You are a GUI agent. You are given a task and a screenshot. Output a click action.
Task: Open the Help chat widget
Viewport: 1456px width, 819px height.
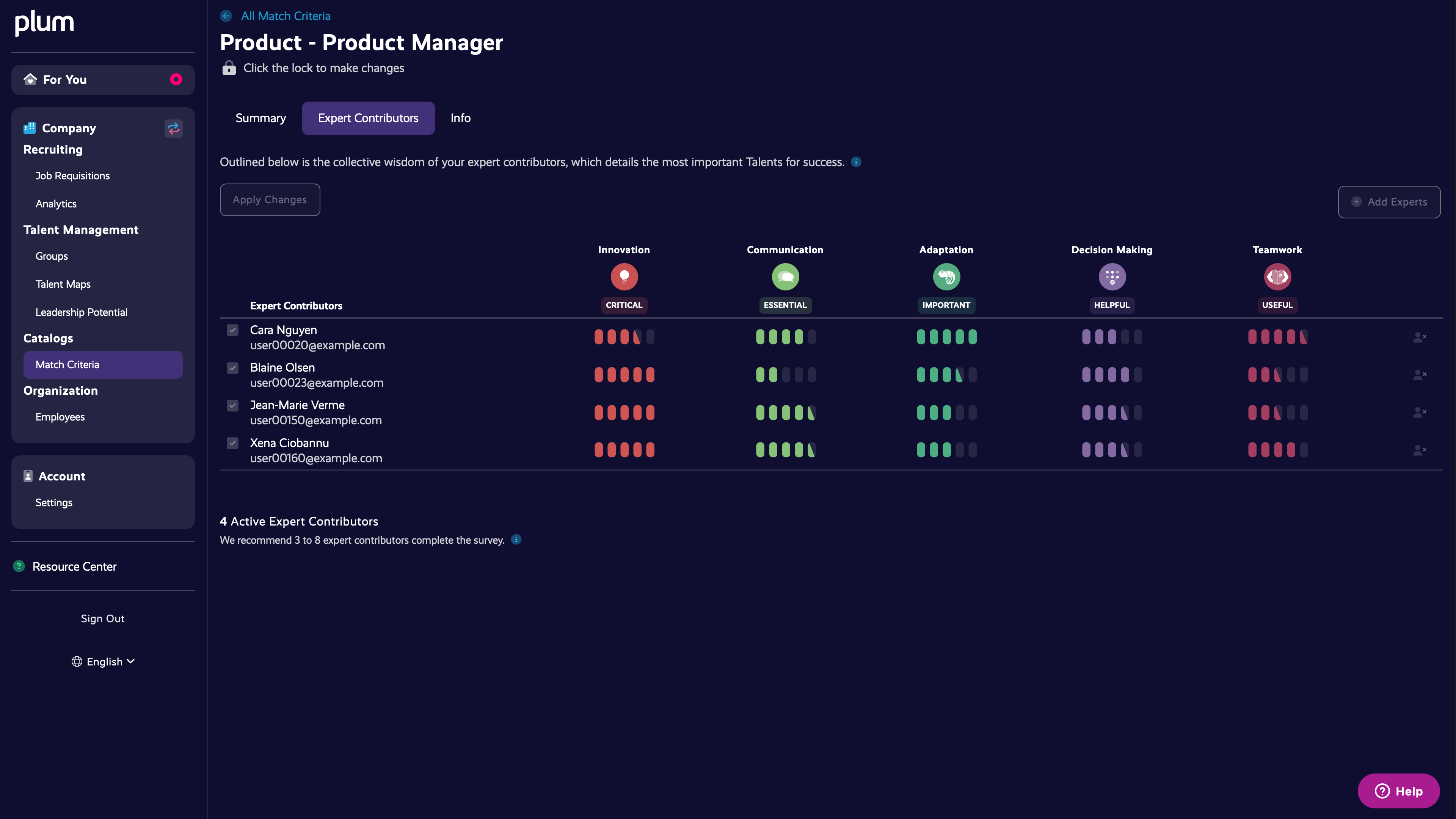1398,791
